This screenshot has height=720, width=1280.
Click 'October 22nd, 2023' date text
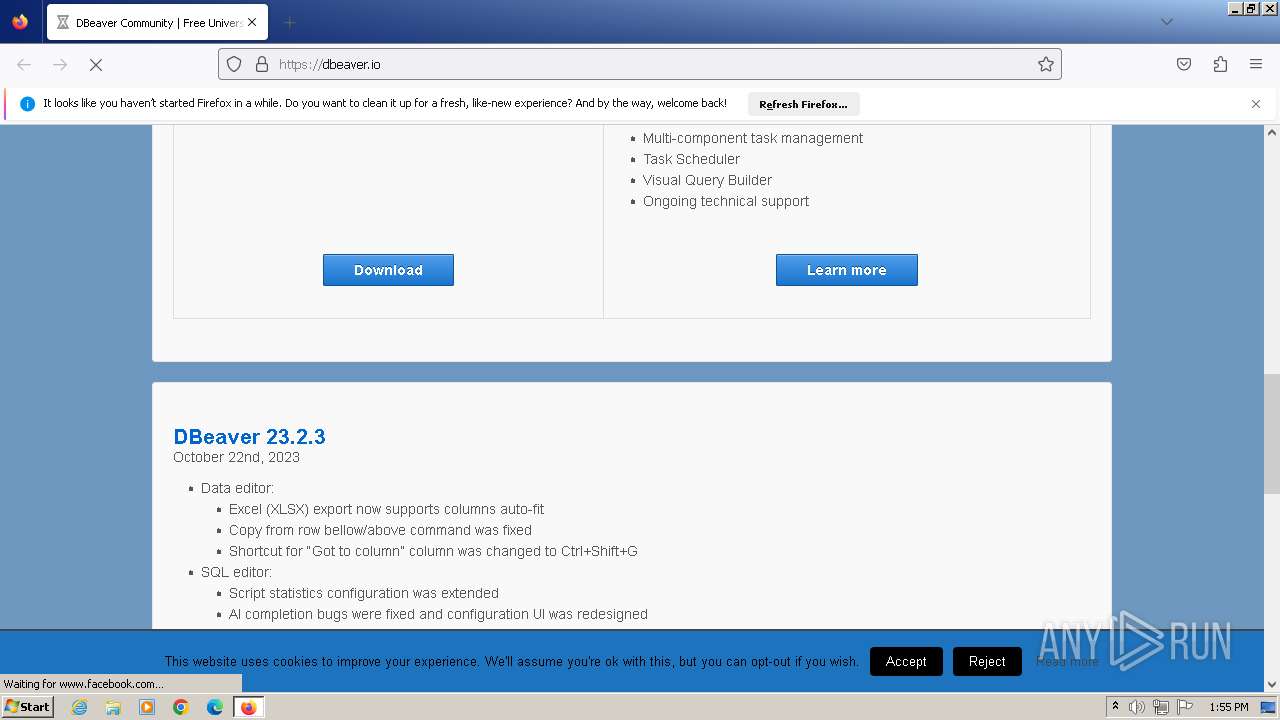point(236,457)
